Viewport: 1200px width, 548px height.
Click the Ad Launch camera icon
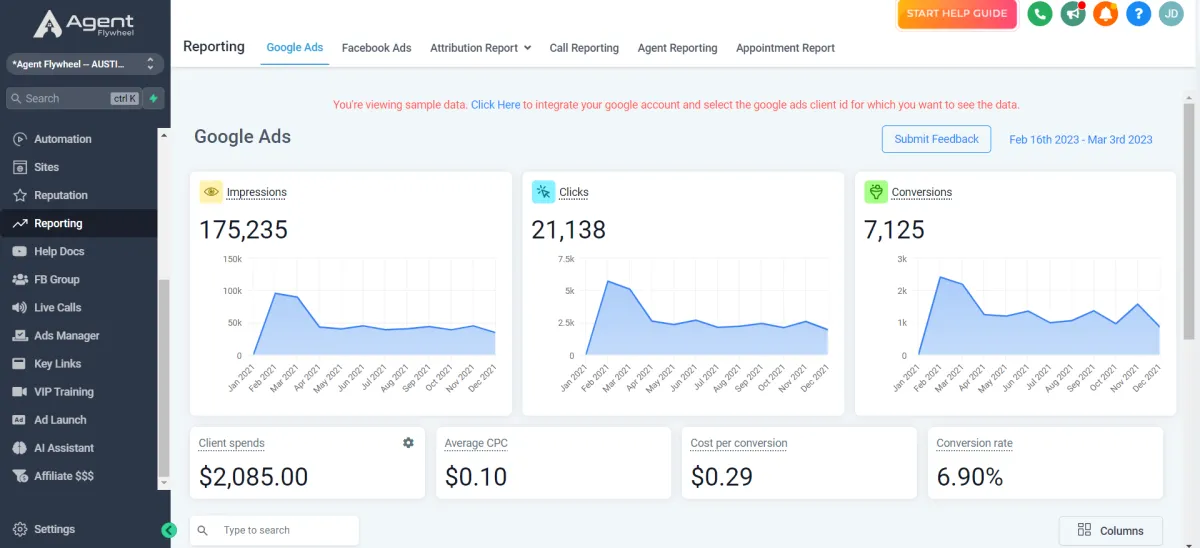click(20, 420)
